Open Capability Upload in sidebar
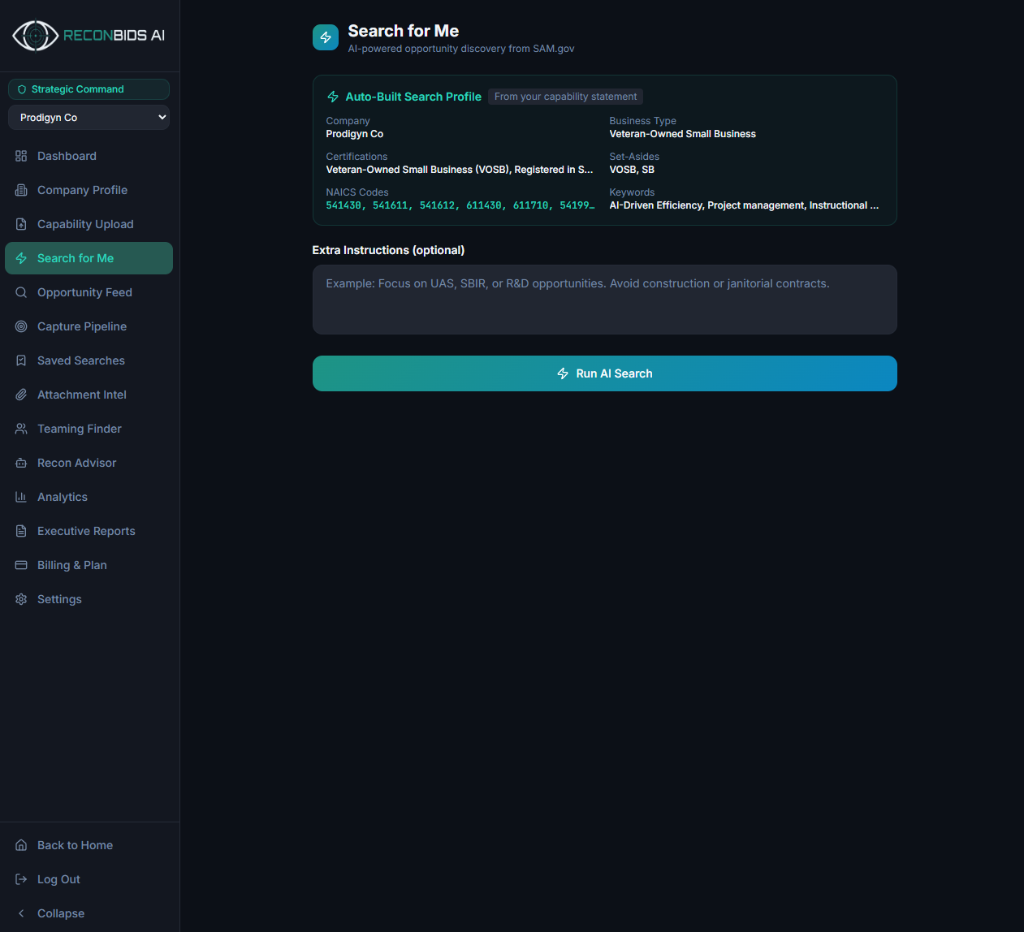Image resolution: width=1024 pixels, height=932 pixels. coord(89,224)
